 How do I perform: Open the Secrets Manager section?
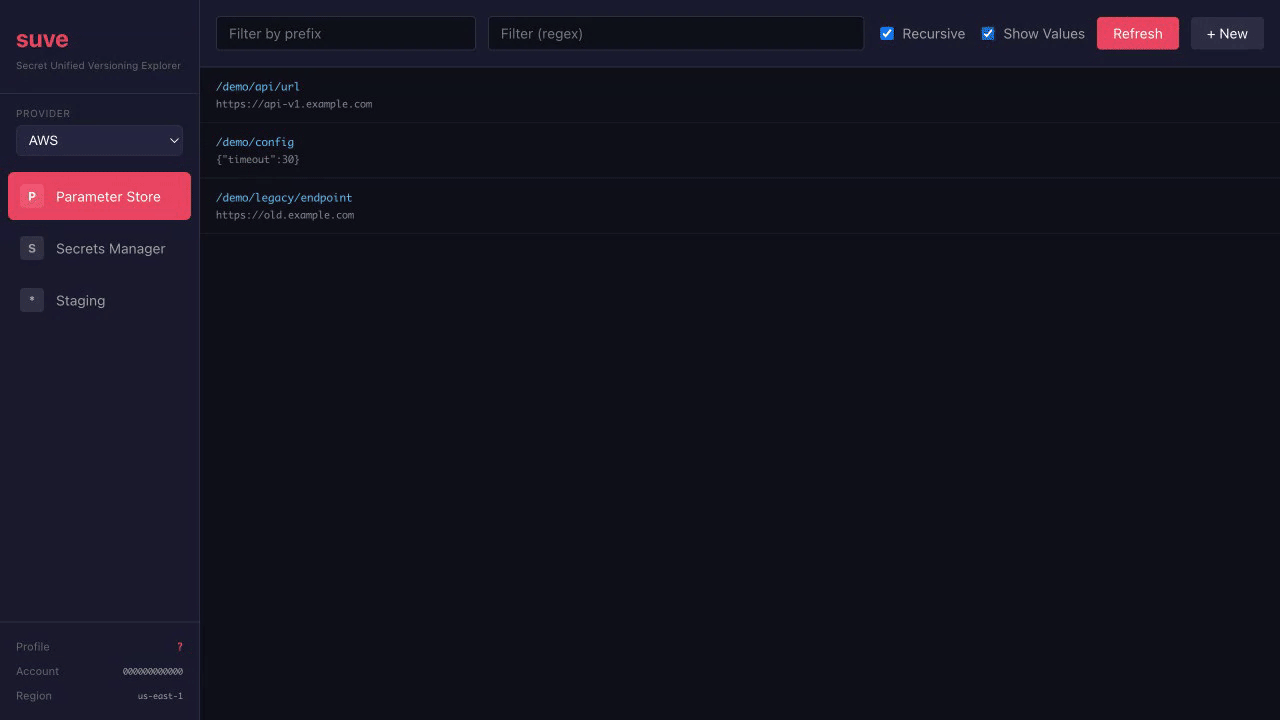click(99, 248)
